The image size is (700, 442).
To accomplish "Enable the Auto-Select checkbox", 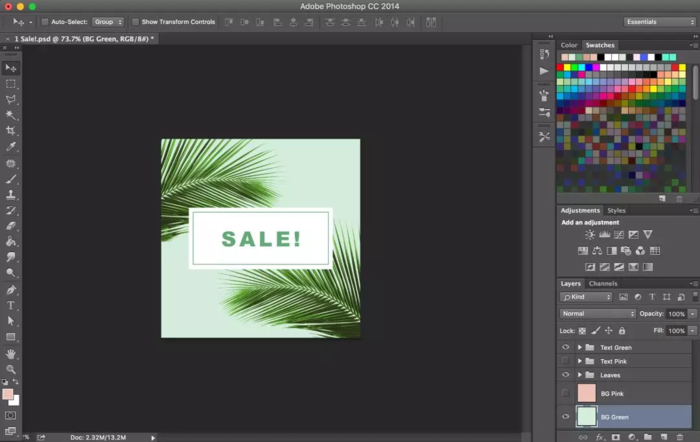I will click(x=46, y=21).
